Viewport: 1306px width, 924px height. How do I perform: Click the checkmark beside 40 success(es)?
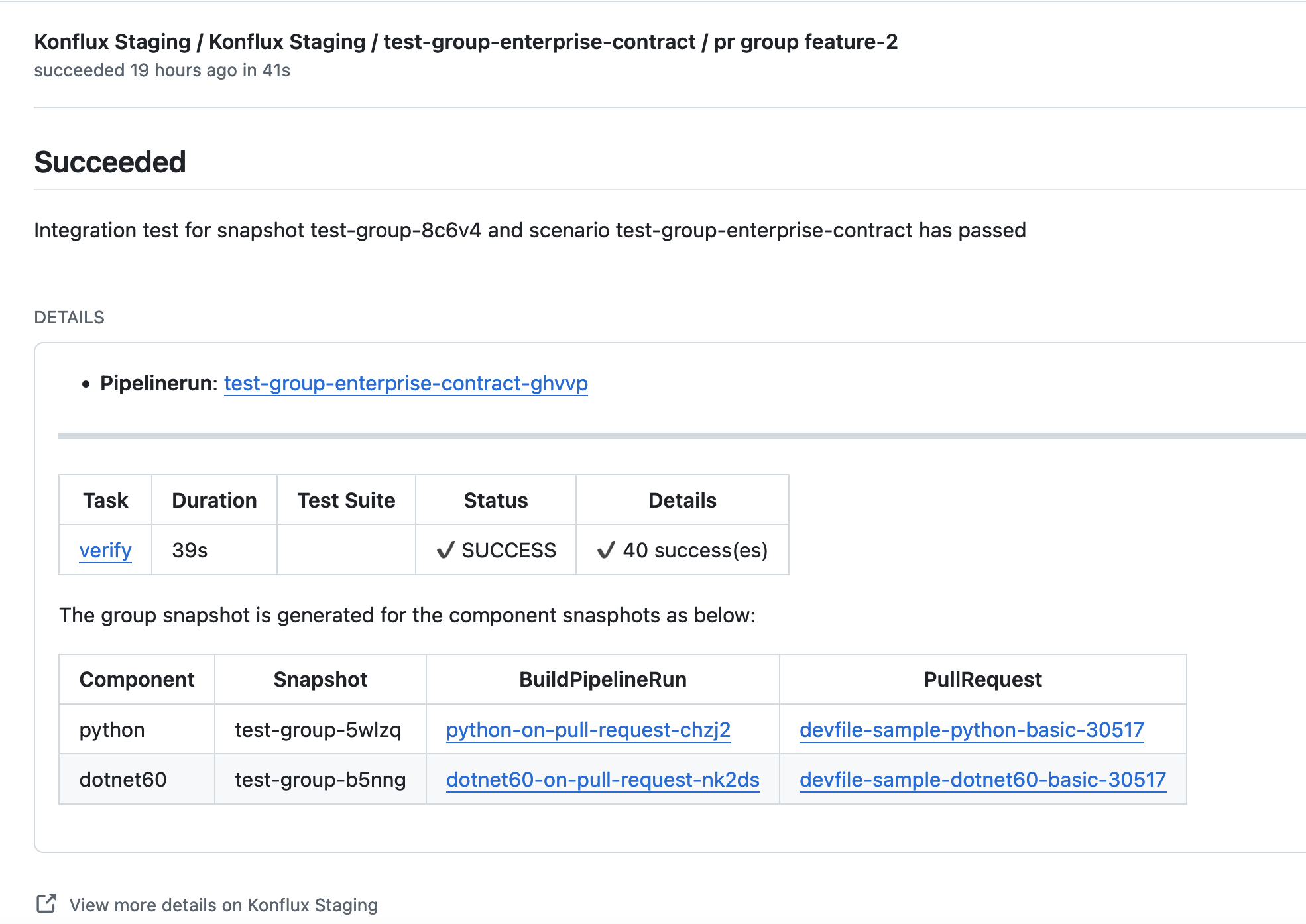tap(606, 550)
